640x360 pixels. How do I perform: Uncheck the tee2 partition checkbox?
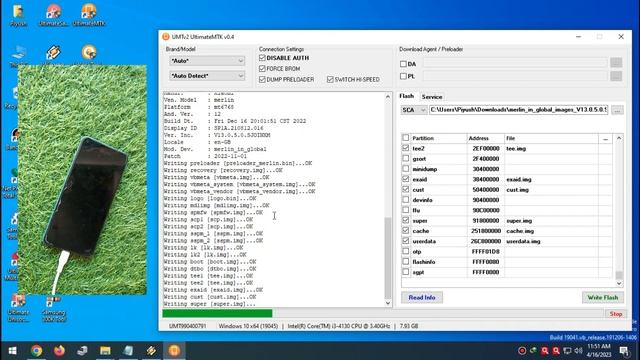[x=405, y=148]
